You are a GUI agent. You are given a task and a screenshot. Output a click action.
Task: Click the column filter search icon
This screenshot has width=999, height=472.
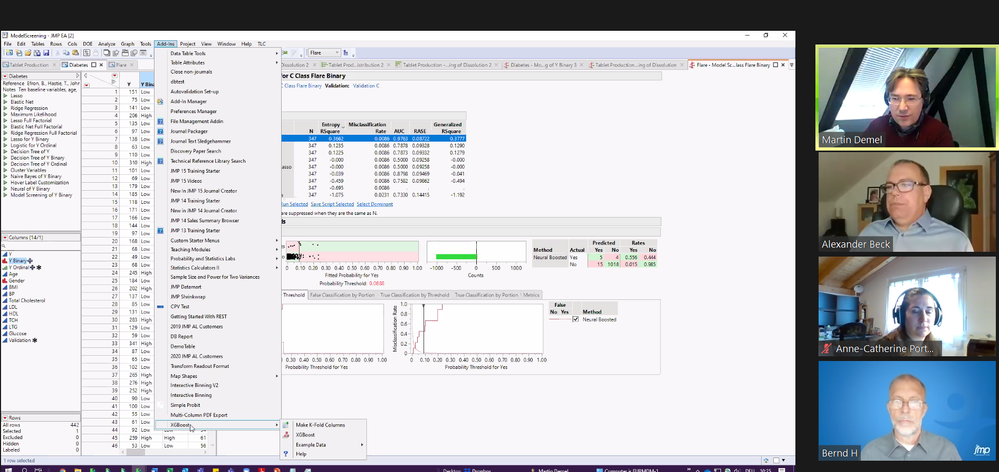coord(4,246)
